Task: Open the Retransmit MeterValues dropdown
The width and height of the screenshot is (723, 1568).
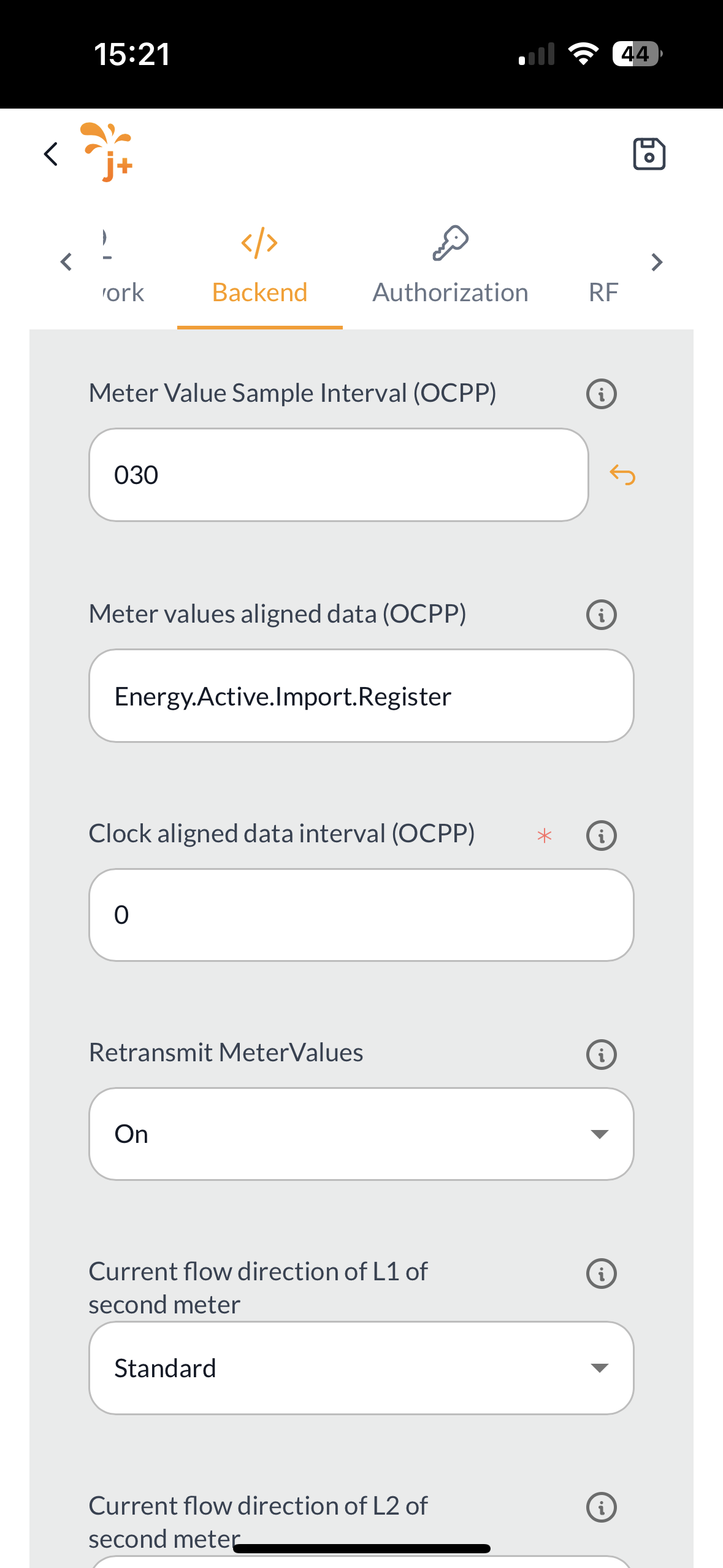Action: click(361, 1134)
